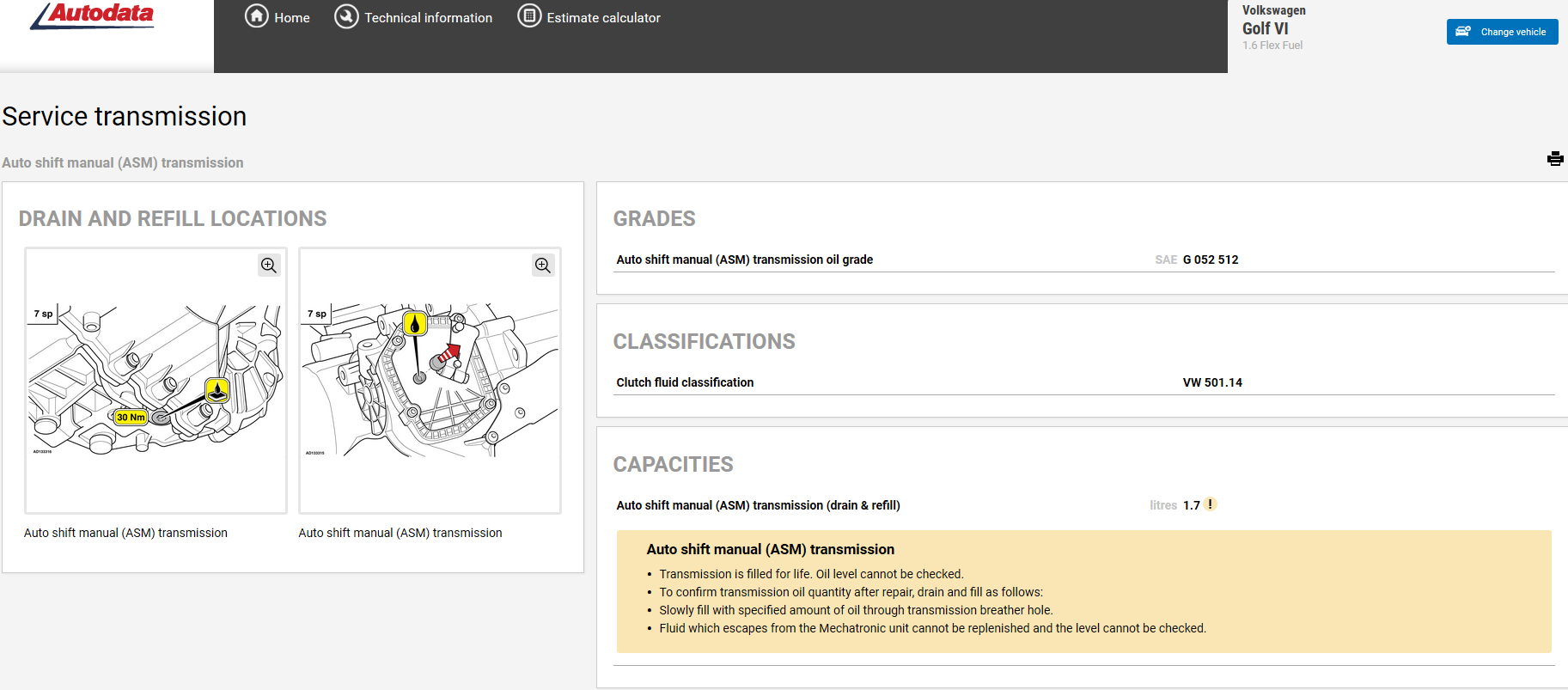The image size is (1568, 690).
Task: Select the note heading in the yellow box
Action: tap(770, 549)
